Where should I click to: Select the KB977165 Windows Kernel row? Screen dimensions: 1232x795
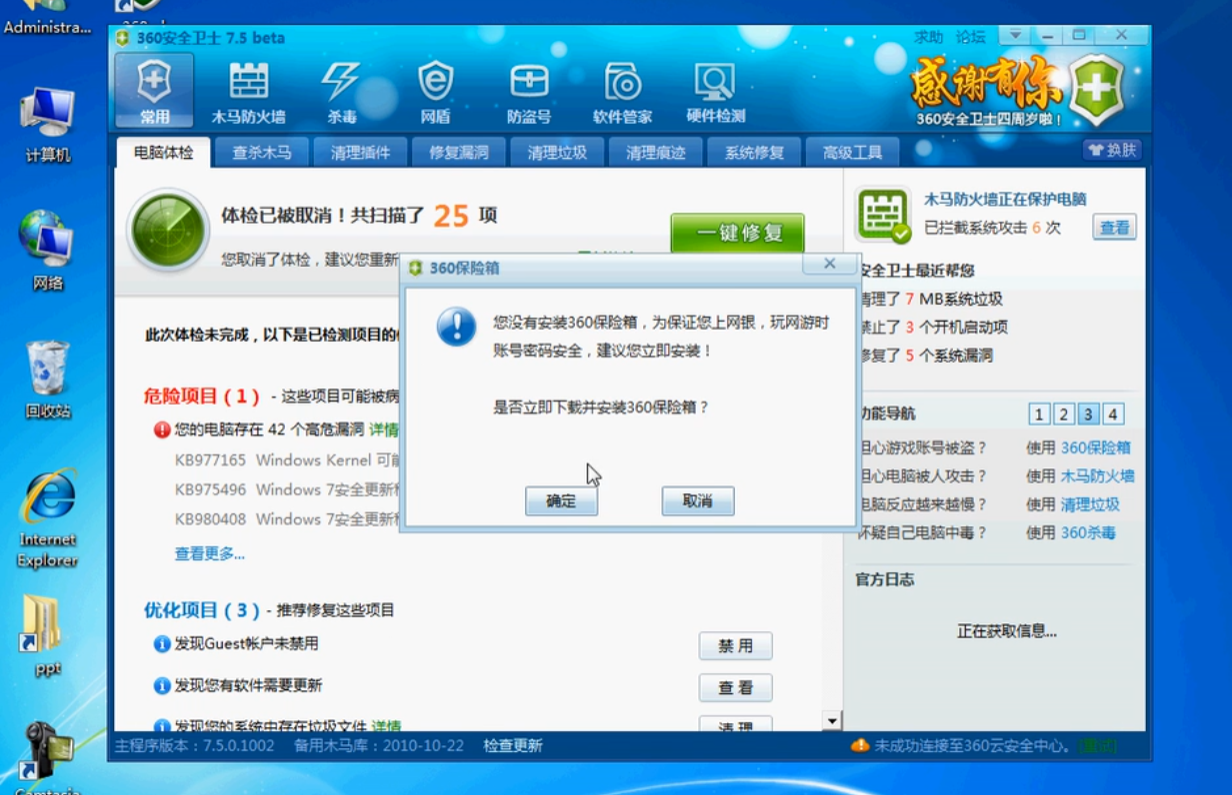click(287, 460)
